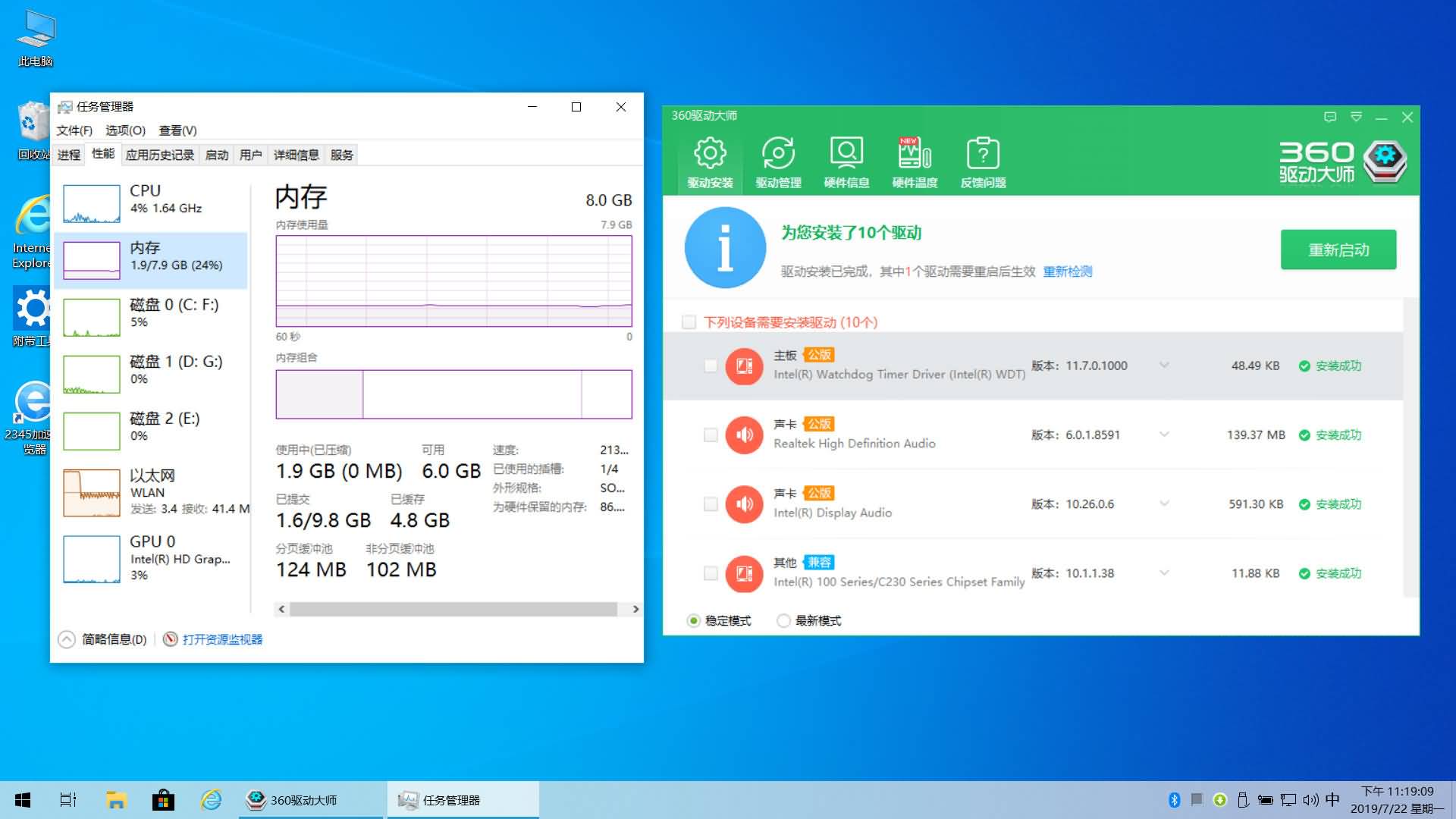Check the Realtek High Definition Audio checkbox

click(711, 435)
